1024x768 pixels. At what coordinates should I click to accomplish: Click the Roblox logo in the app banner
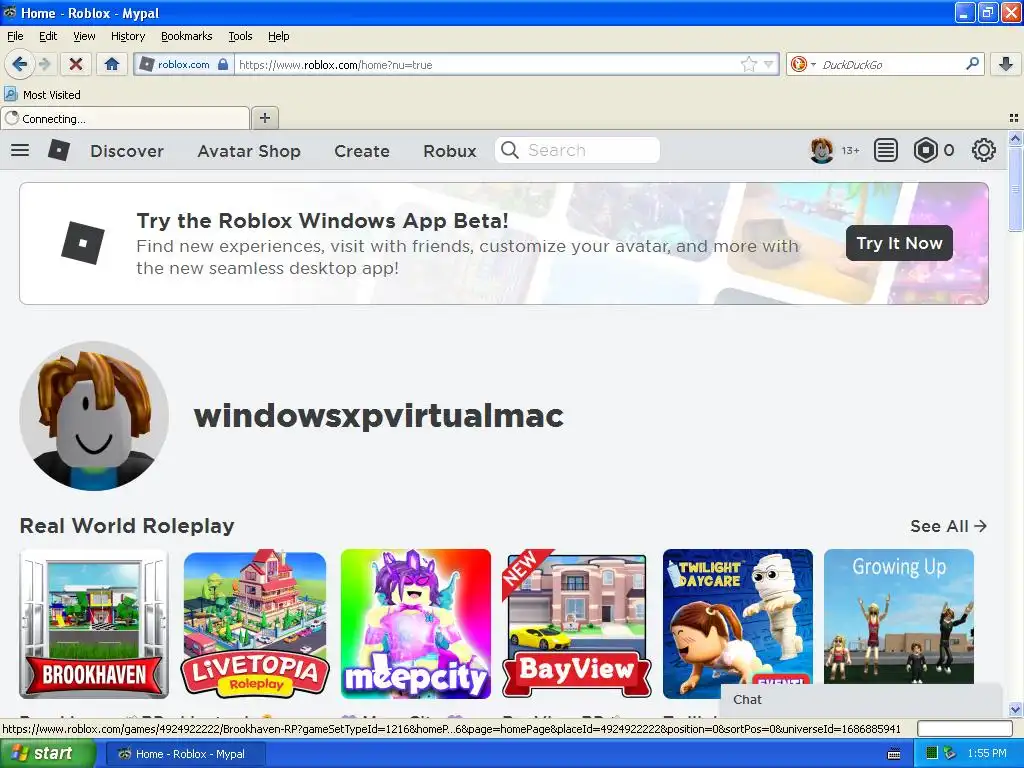83,243
